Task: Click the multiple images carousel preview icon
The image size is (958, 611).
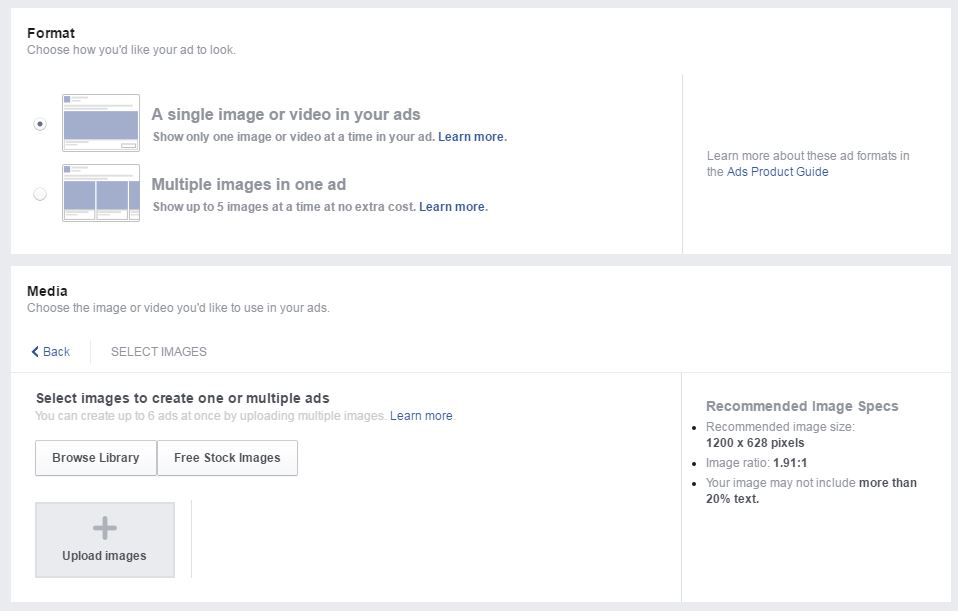Action: click(x=100, y=193)
